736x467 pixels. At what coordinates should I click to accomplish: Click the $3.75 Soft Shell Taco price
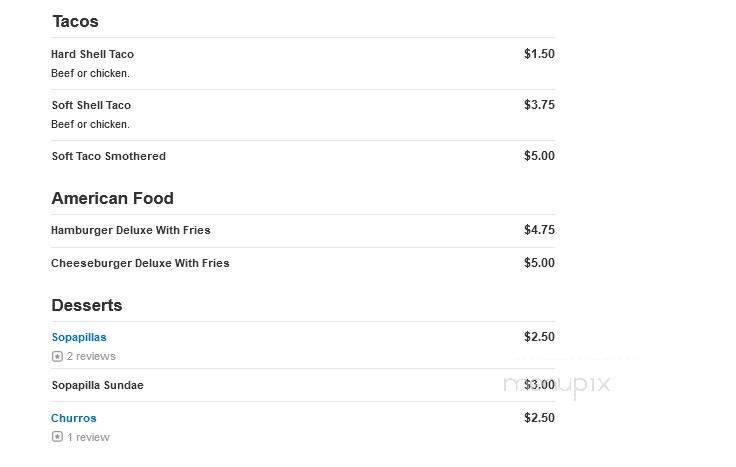point(539,105)
